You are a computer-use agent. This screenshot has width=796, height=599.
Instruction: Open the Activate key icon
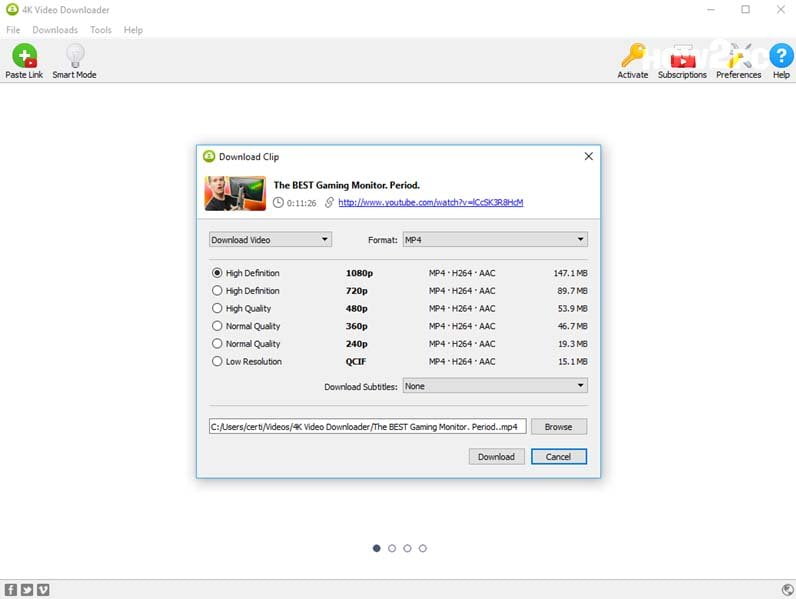click(633, 55)
